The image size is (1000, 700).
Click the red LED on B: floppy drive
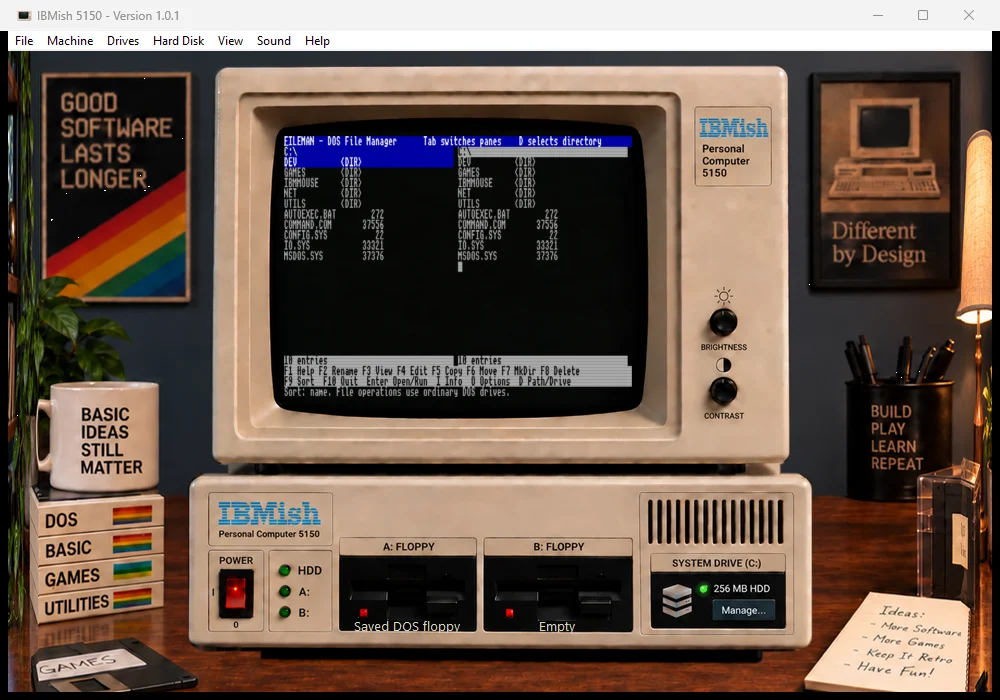tap(510, 613)
